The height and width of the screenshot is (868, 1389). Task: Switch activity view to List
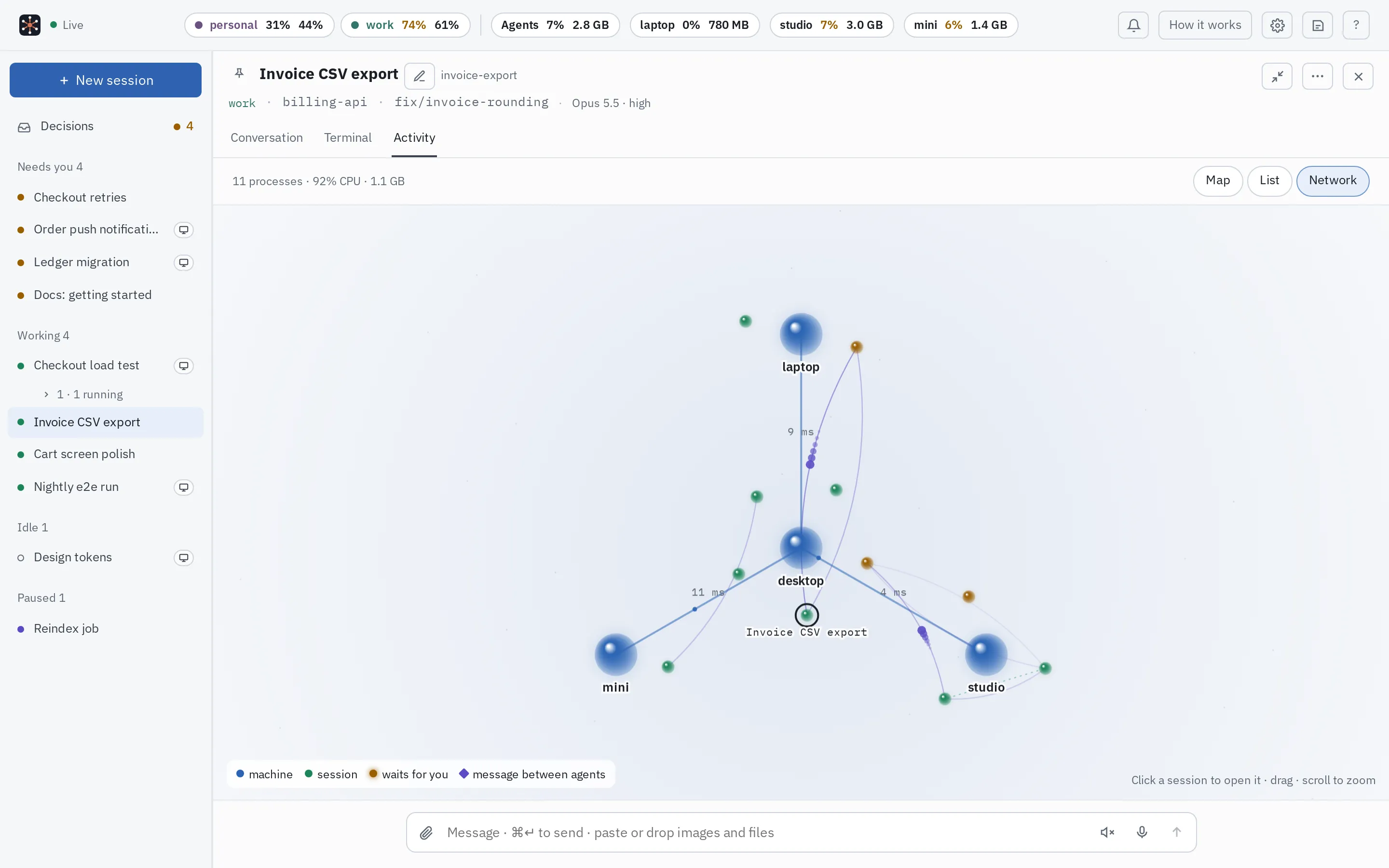(x=1269, y=181)
